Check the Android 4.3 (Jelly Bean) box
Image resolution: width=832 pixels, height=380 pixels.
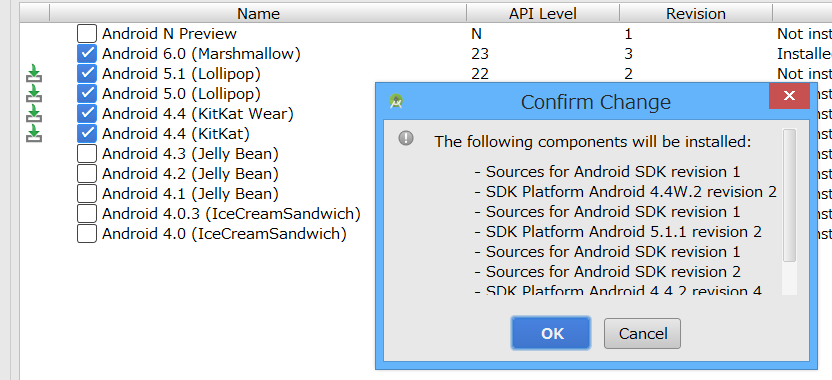[x=86, y=153]
